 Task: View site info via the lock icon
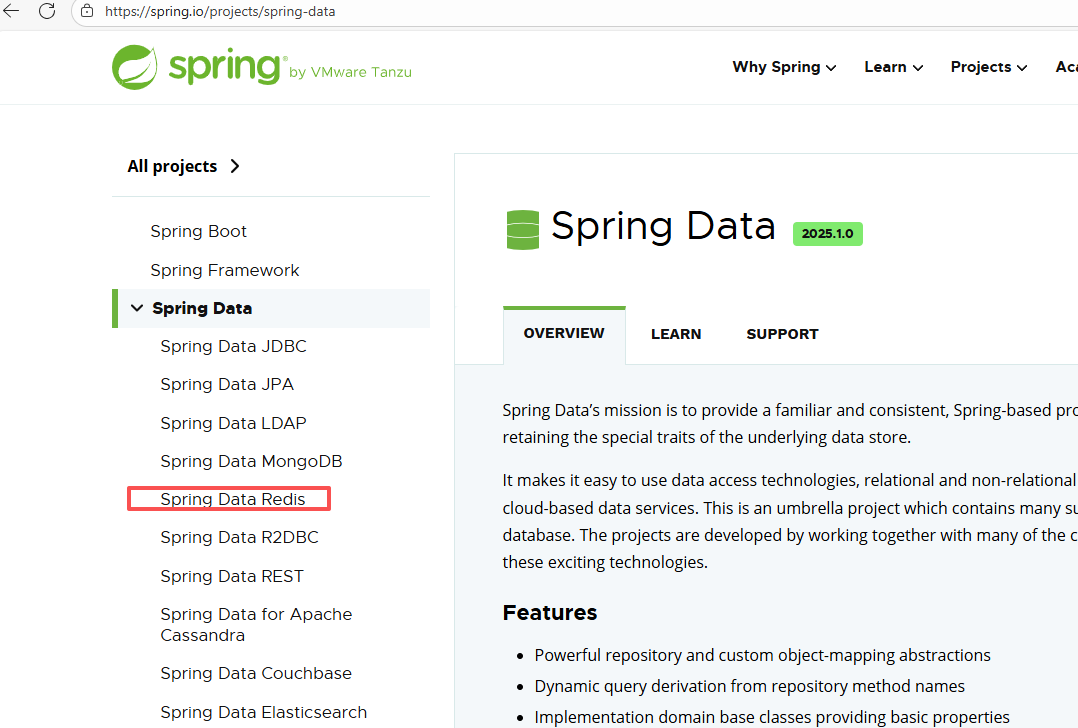pos(87,11)
